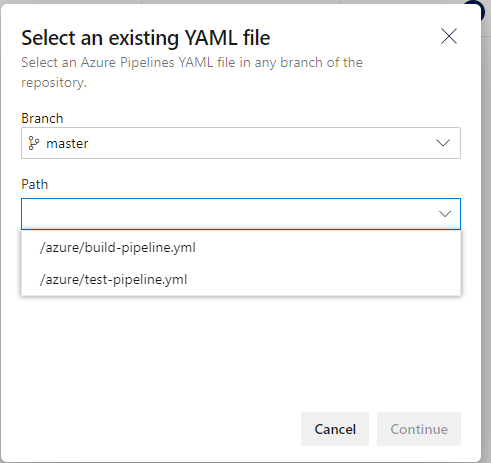Click the Continue button
This screenshot has width=491, height=463.
pyautogui.click(x=419, y=429)
